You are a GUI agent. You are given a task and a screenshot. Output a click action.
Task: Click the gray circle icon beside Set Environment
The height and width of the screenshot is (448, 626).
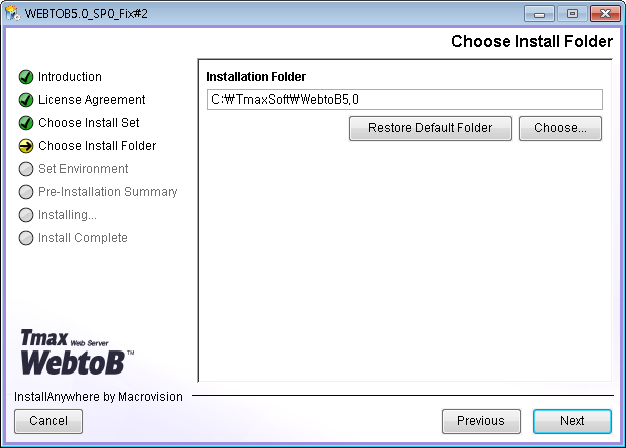click(x=26, y=169)
